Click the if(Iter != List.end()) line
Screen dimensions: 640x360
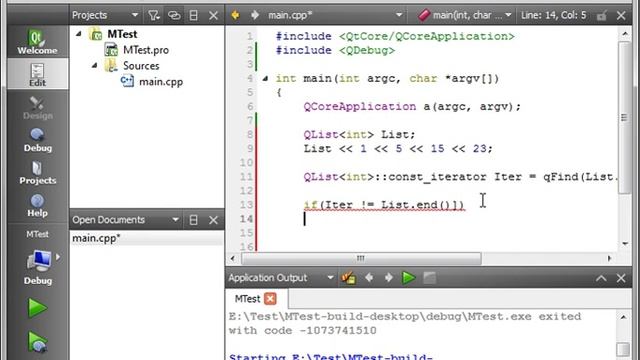(x=384, y=204)
